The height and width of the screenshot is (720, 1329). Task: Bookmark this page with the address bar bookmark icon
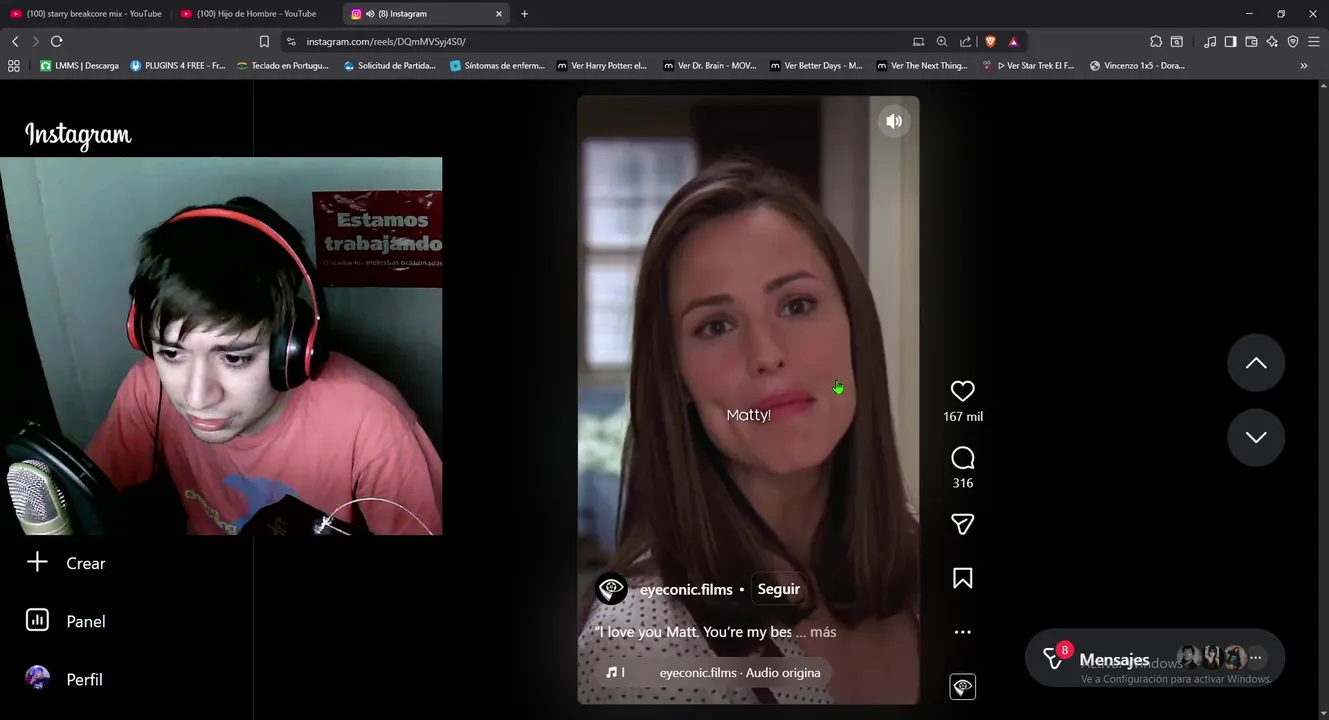[264, 41]
